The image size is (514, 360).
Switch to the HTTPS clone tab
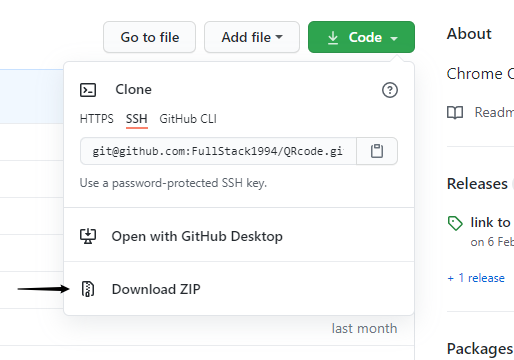pos(97,119)
